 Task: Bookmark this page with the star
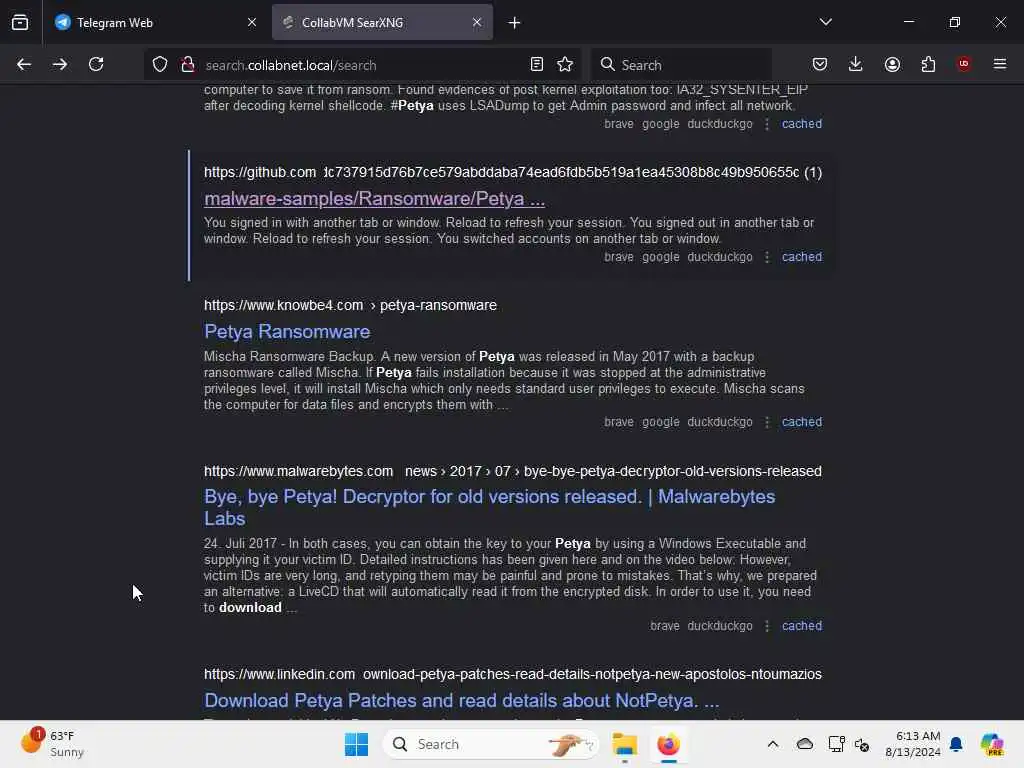pyautogui.click(x=565, y=64)
